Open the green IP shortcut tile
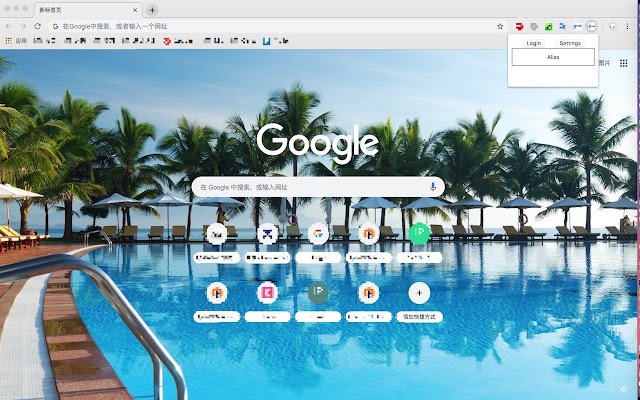 point(419,234)
